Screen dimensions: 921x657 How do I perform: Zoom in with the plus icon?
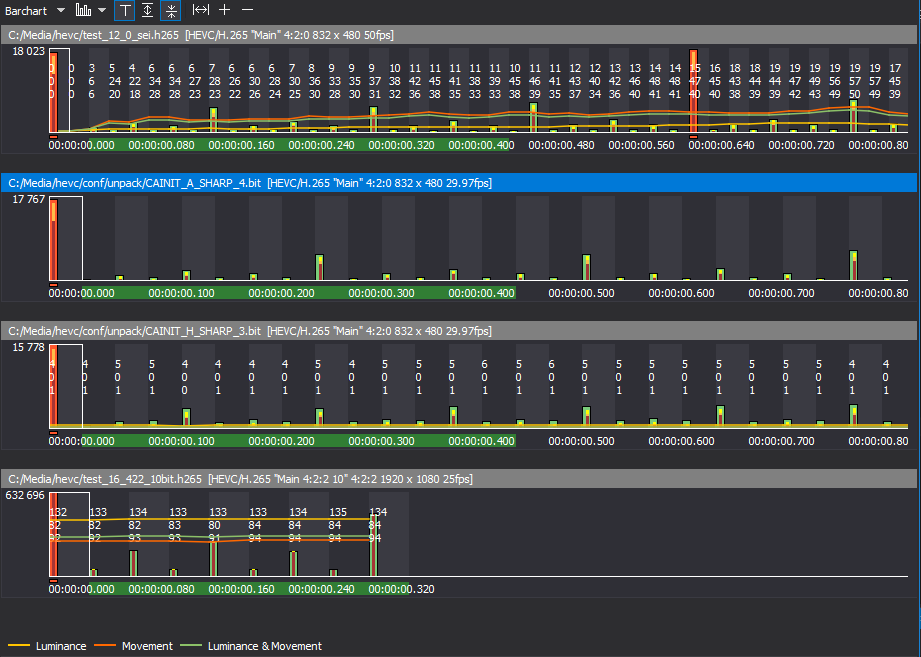click(x=223, y=11)
